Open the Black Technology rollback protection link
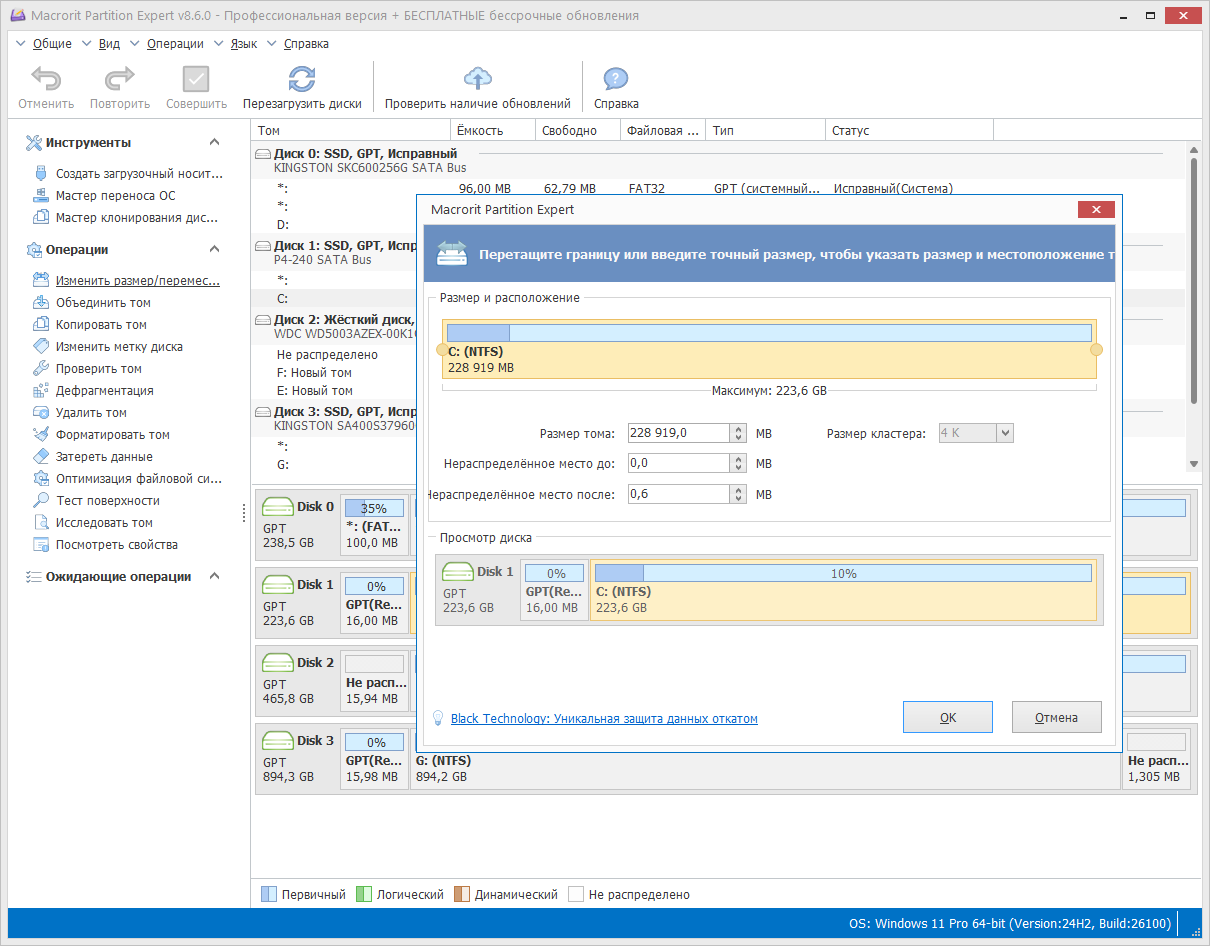The height and width of the screenshot is (946, 1210). (604, 719)
